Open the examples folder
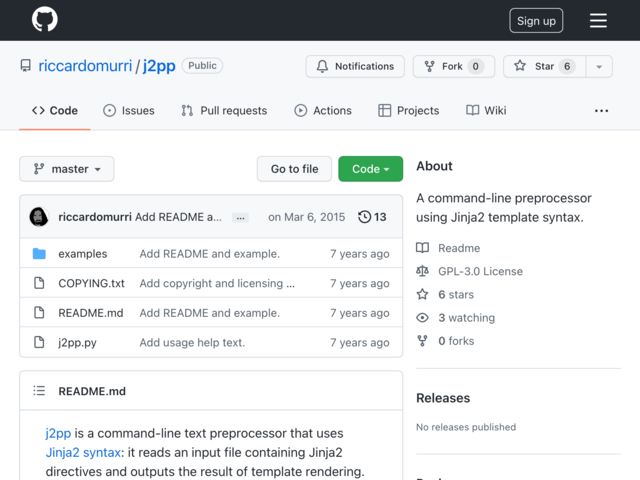Image resolution: width=640 pixels, height=480 pixels. point(83,253)
